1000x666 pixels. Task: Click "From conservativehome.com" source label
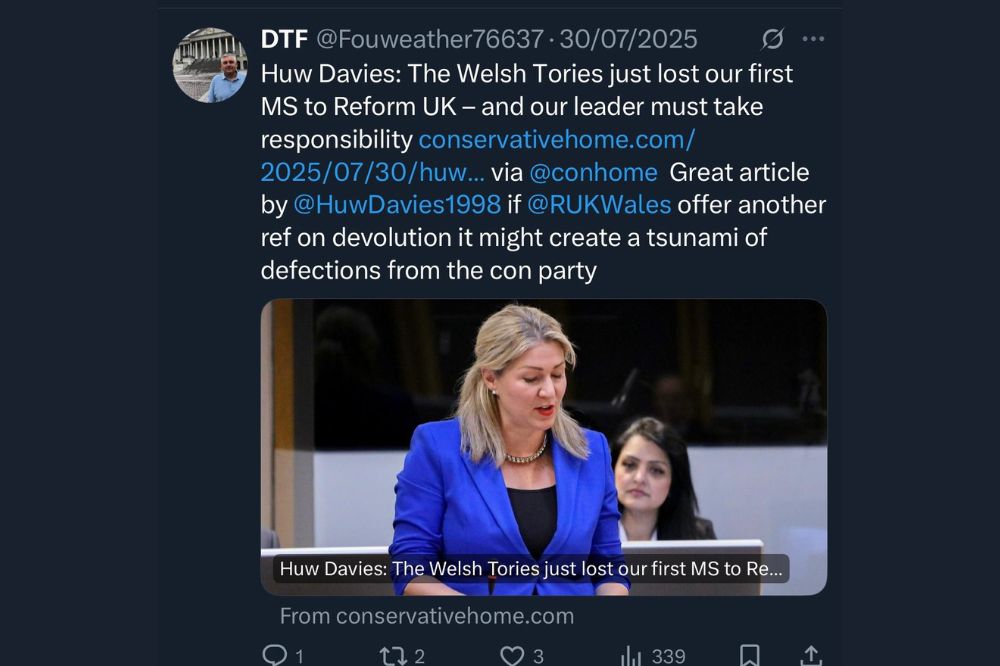tap(426, 616)
